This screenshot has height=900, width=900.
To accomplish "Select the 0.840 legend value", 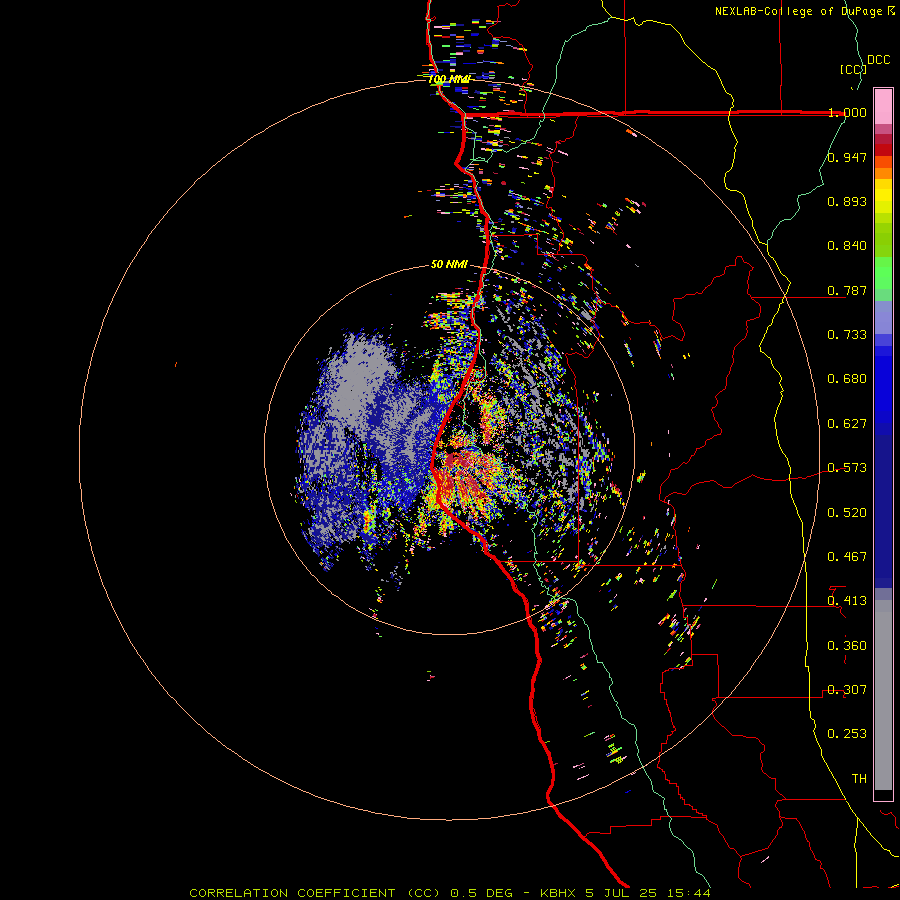I will point(847,246).
